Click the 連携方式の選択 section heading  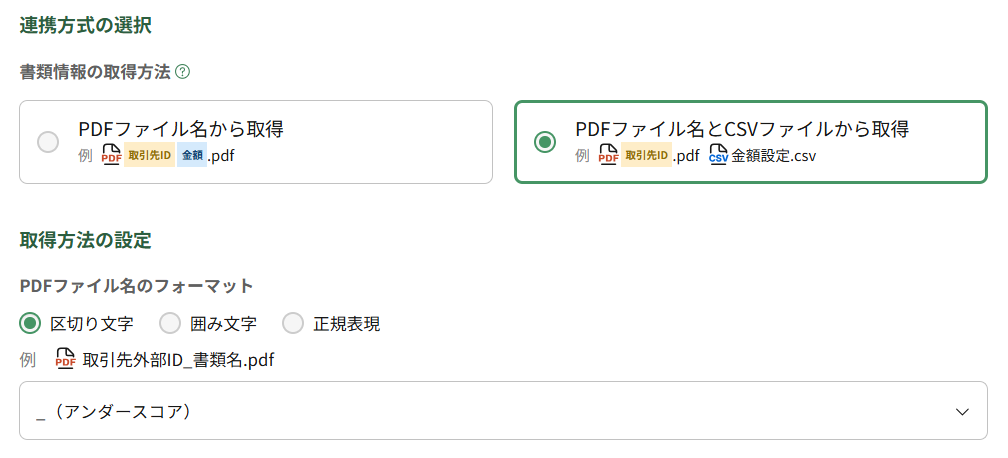click(x=86, y=25)
